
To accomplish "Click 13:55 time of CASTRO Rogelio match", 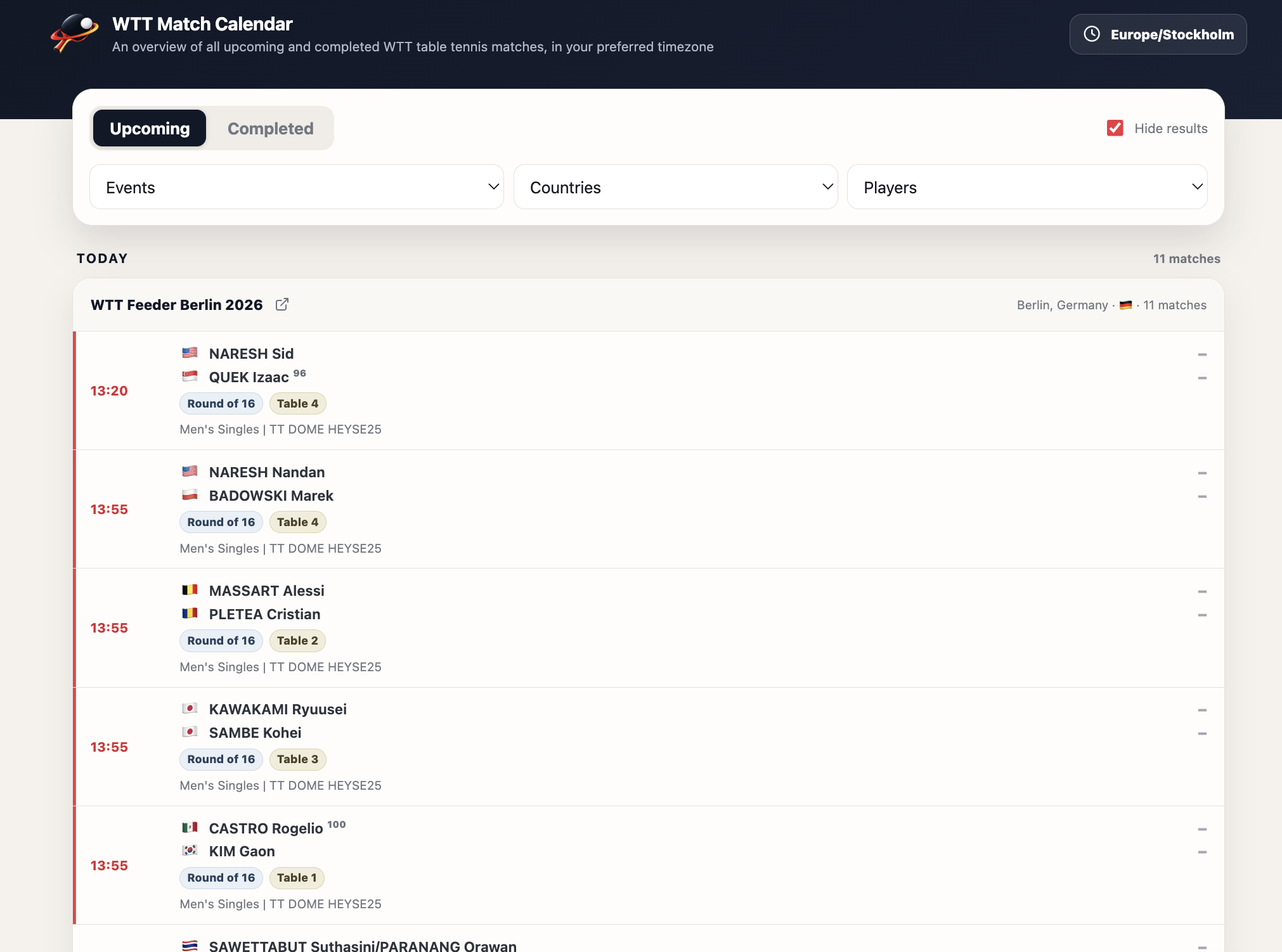I will 109,866.
